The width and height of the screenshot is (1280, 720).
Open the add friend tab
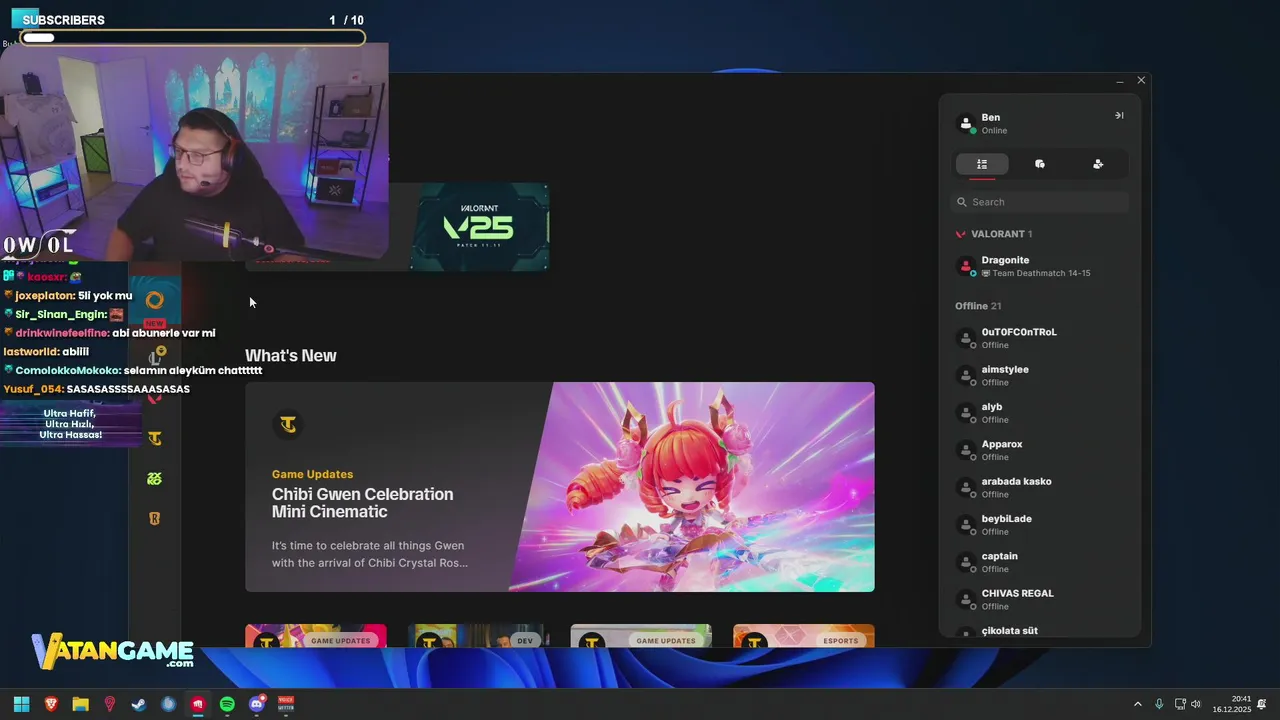tap(1098, 164)
